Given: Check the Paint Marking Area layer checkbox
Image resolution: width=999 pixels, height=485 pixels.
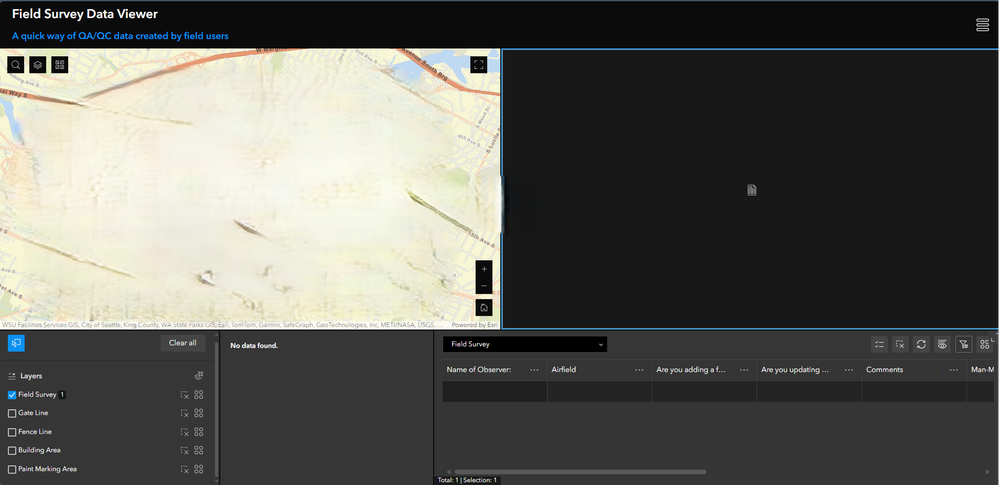Looking at the screenshot, I should [11, 470].
